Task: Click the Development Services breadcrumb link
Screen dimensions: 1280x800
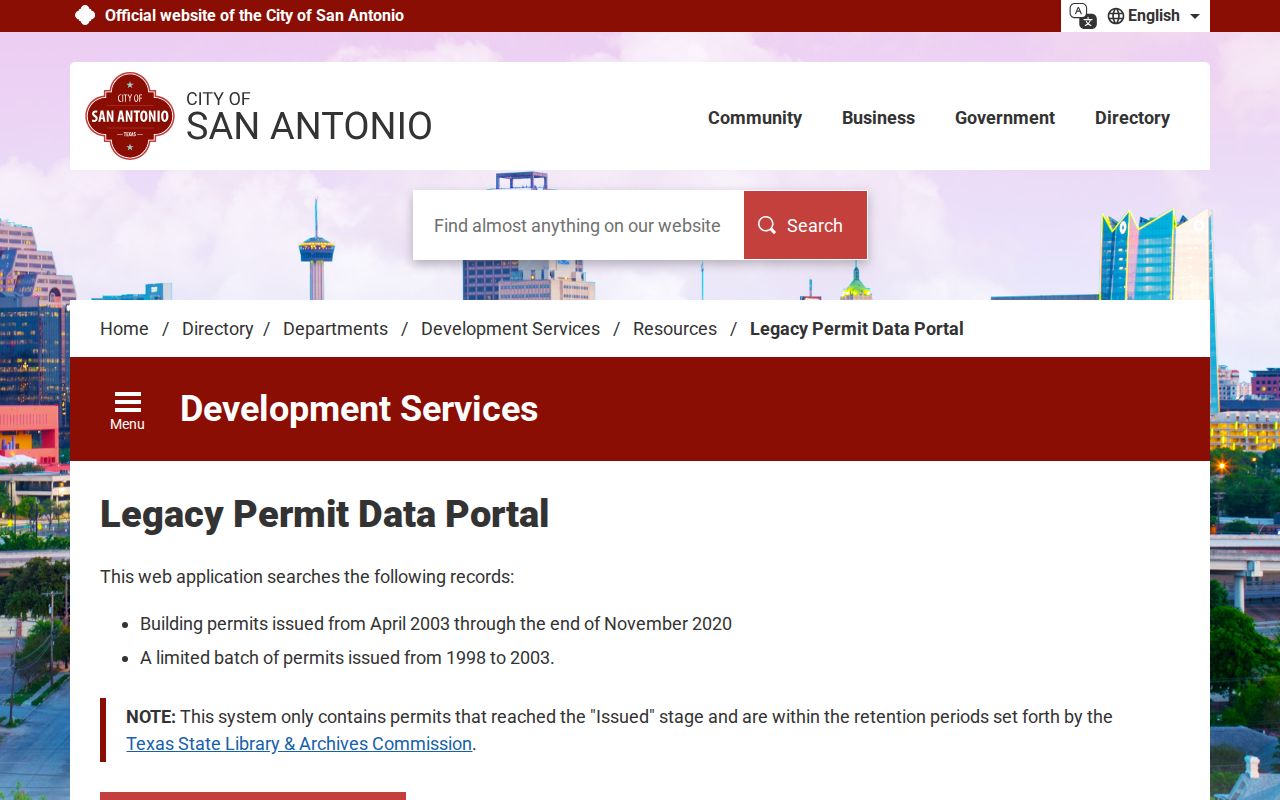Action: pyautogui.click(x=510, y=329)
